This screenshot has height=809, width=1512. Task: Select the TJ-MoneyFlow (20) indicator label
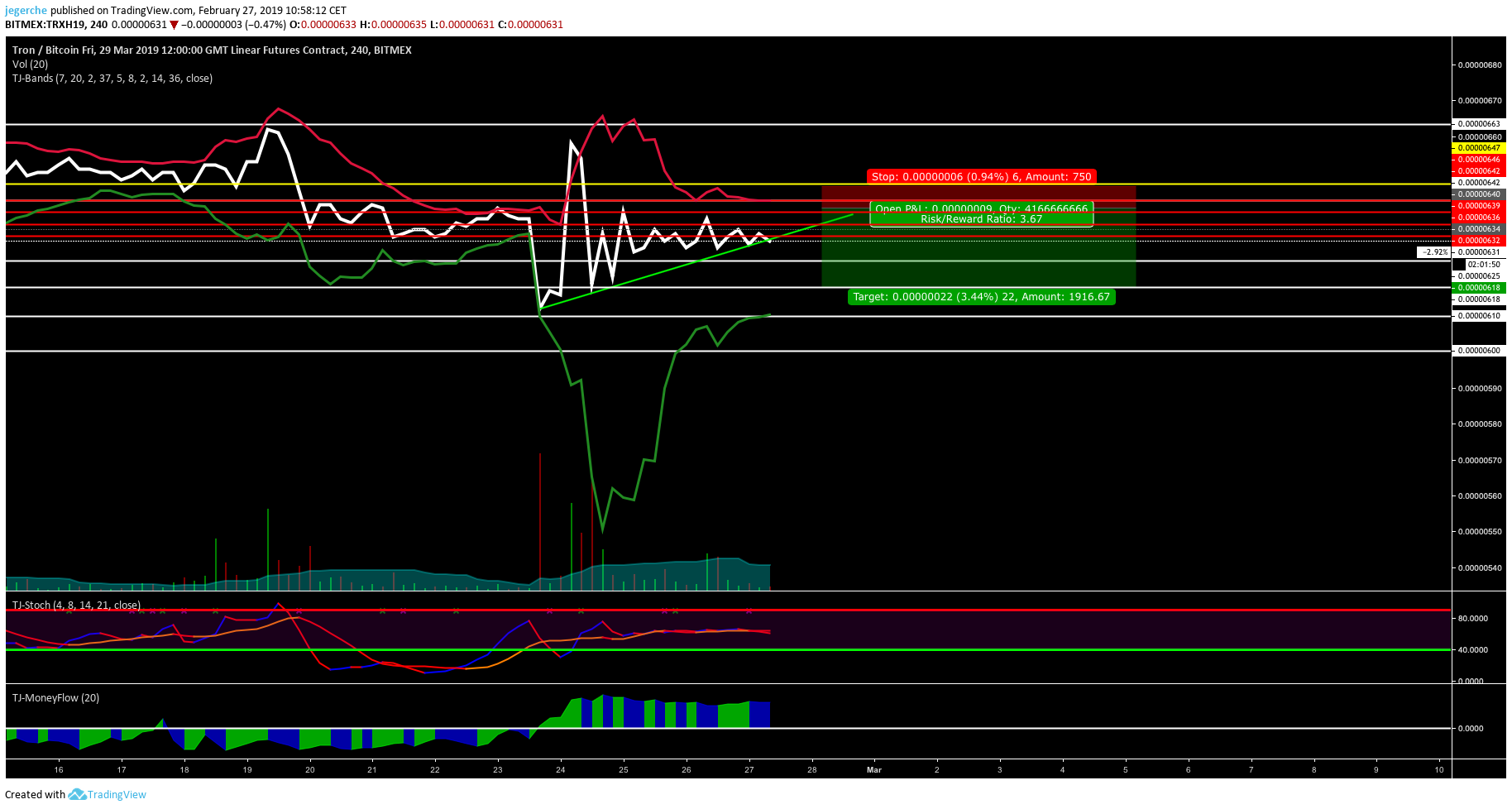click(x=55, y=698)
